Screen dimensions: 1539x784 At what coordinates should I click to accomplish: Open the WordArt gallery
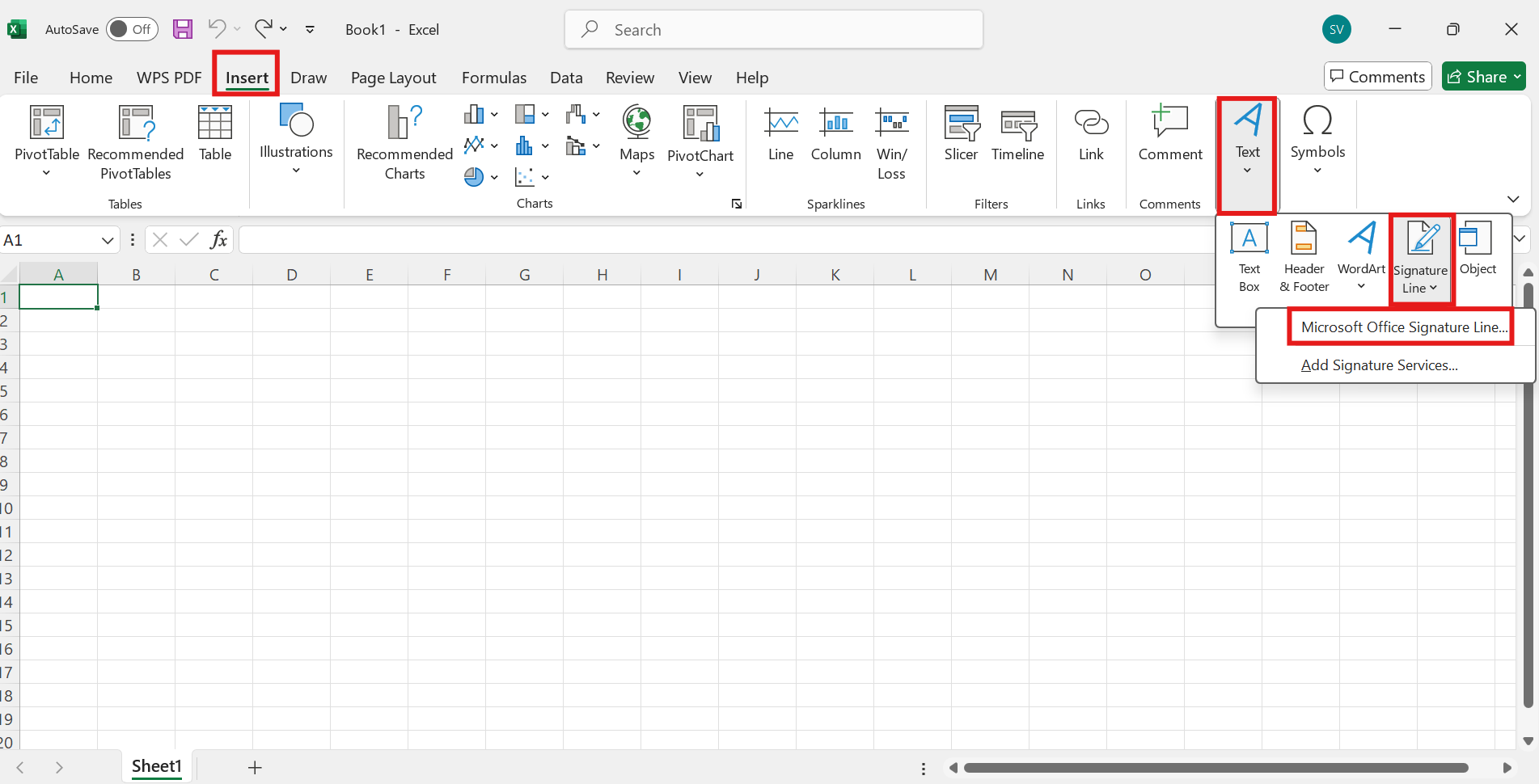(x=1362, y=257)
